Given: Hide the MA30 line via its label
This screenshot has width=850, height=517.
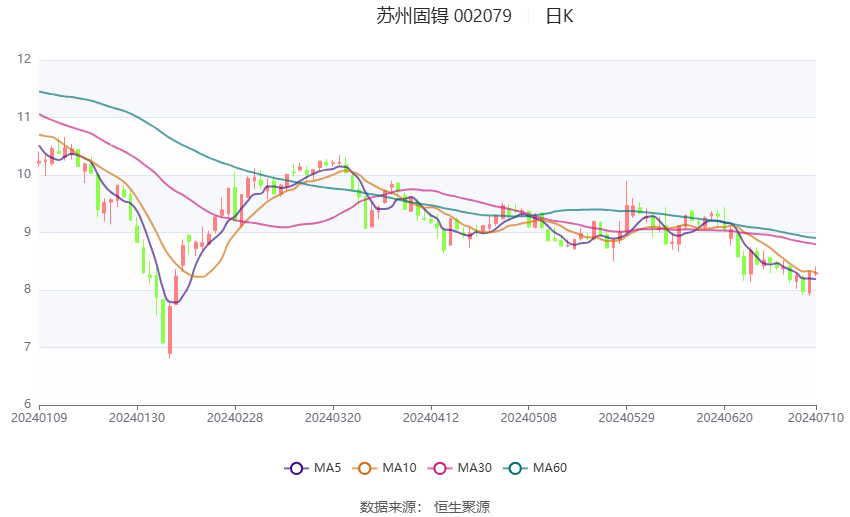Looking at the screenshot, I should (x=474, y=468).
